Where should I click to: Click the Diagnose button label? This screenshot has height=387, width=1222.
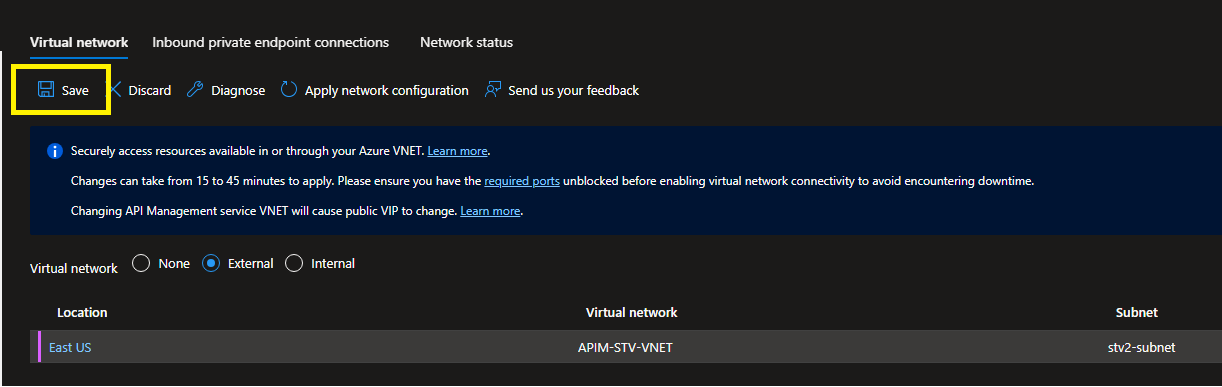[x=238, y=90]
